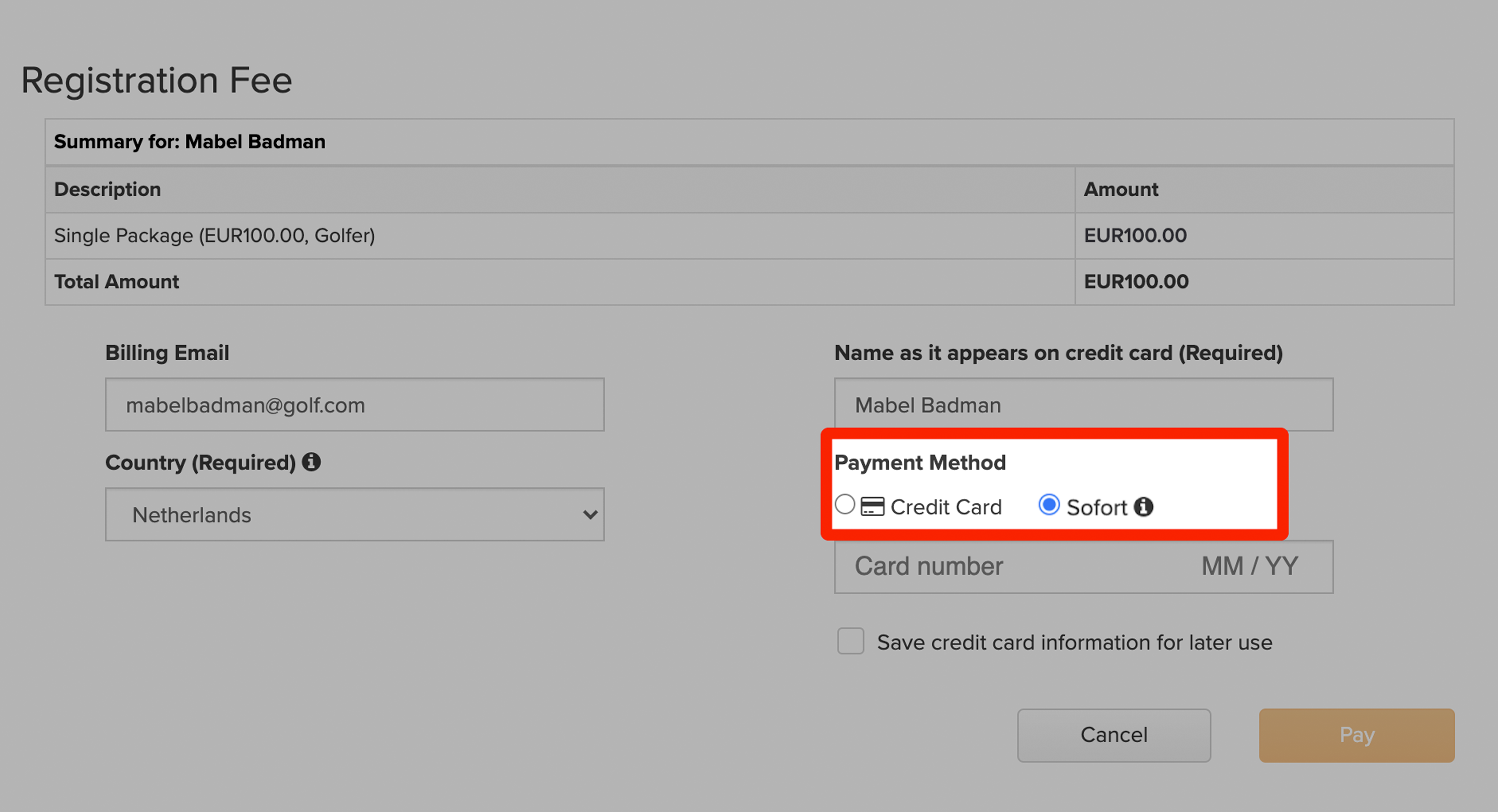Click the MM / YY expiry field
1498x812 pixels.
coord(1250,566)
